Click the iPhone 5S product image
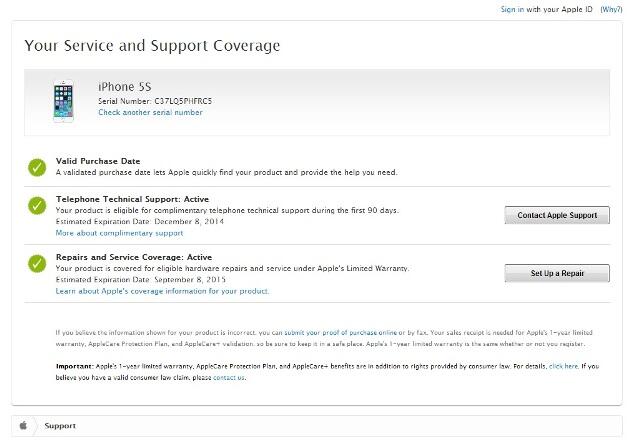The height and width of the screenshot is (440, 640). click(63, 101)
